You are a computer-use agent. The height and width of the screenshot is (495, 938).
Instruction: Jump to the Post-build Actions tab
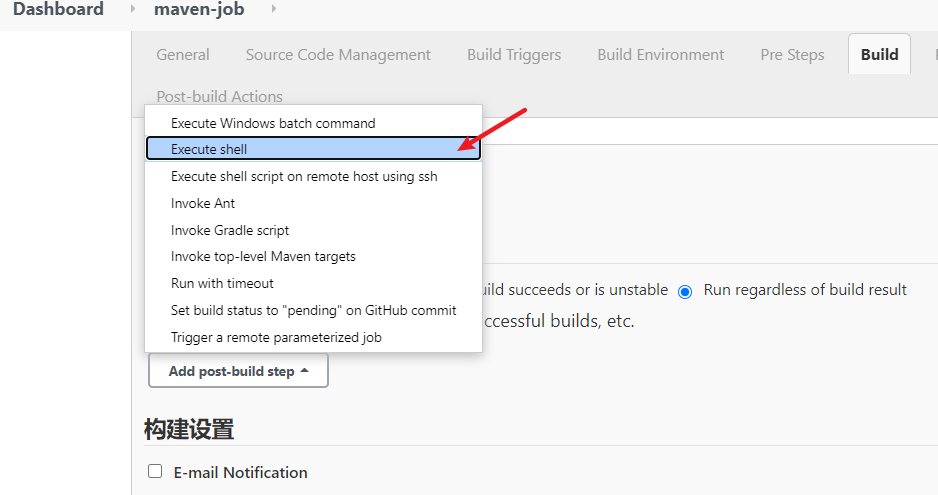[x=220, y=96]
